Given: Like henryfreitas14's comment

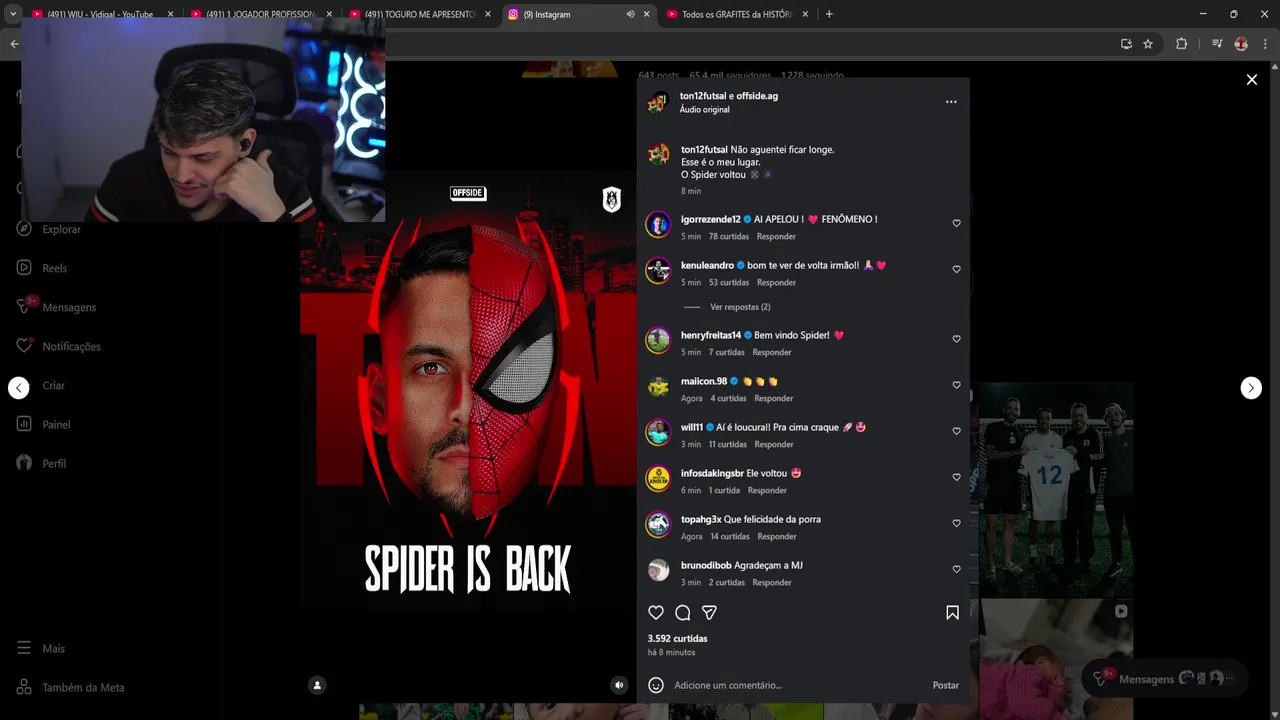Looking at the screenshot, I should [x=956, y=339].
